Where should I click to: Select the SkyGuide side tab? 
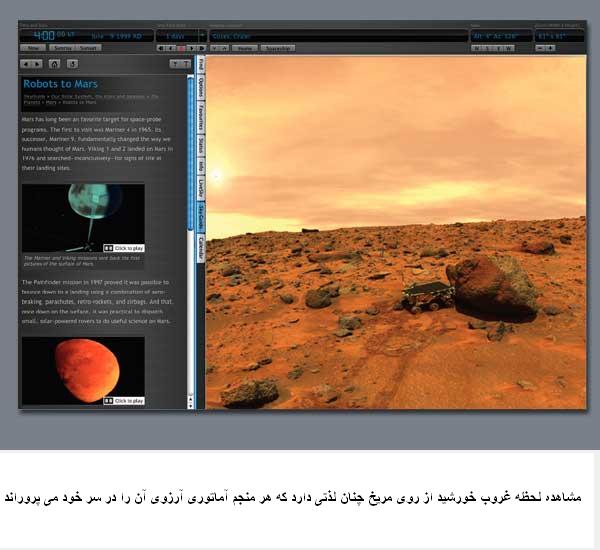tap(201, 217)
